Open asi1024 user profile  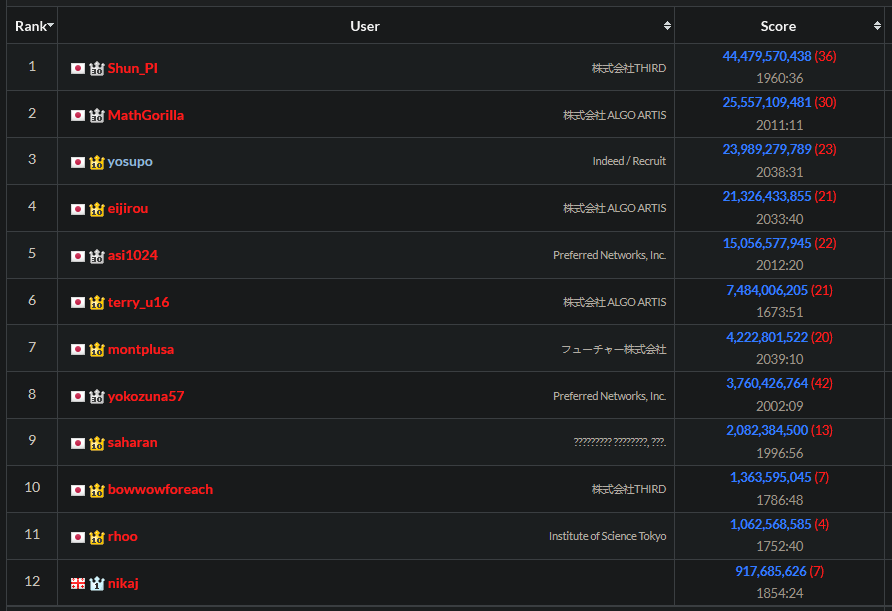(x=133, y=255)
